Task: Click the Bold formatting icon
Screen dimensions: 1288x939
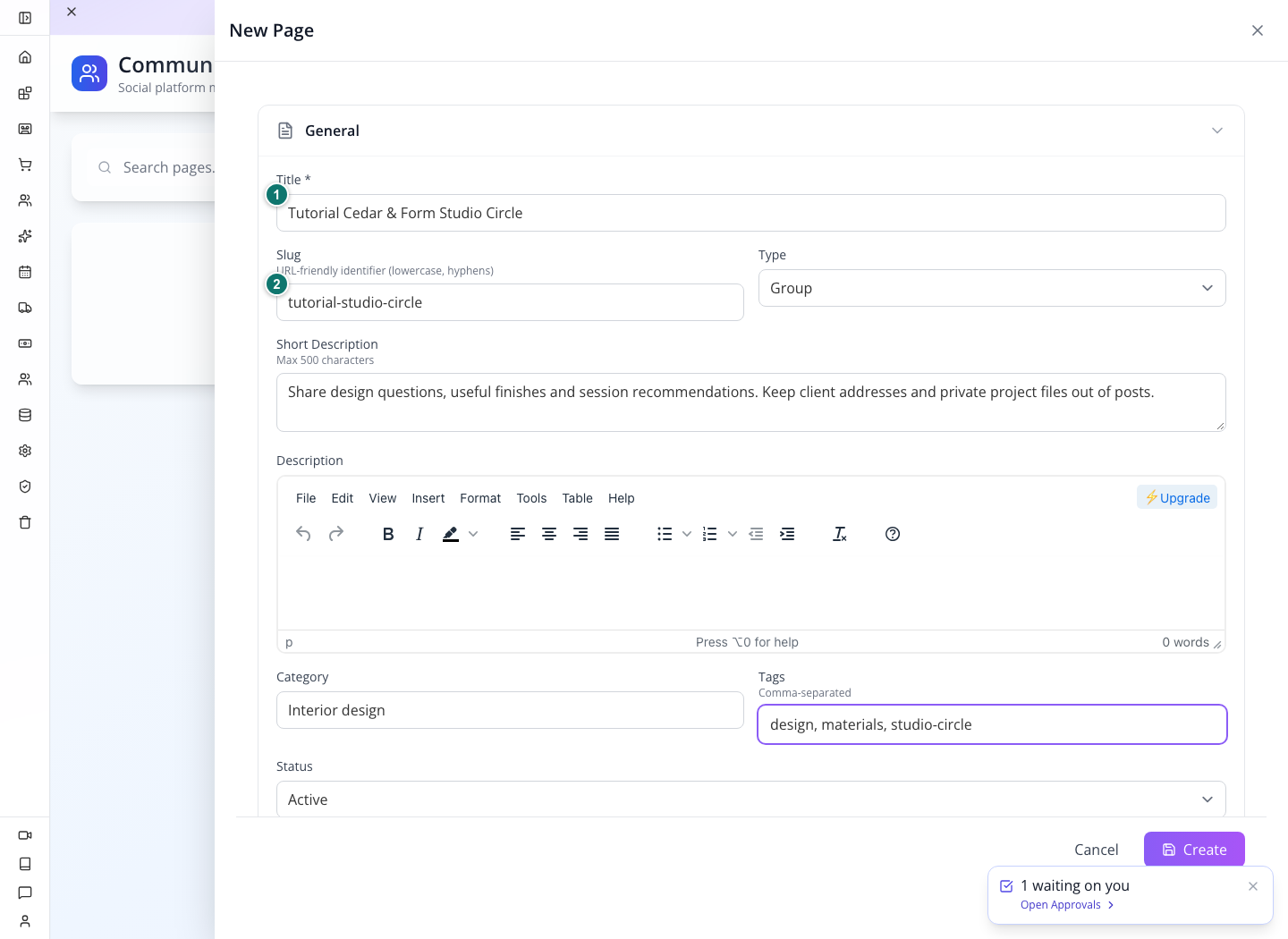Action: coord(388,534)
